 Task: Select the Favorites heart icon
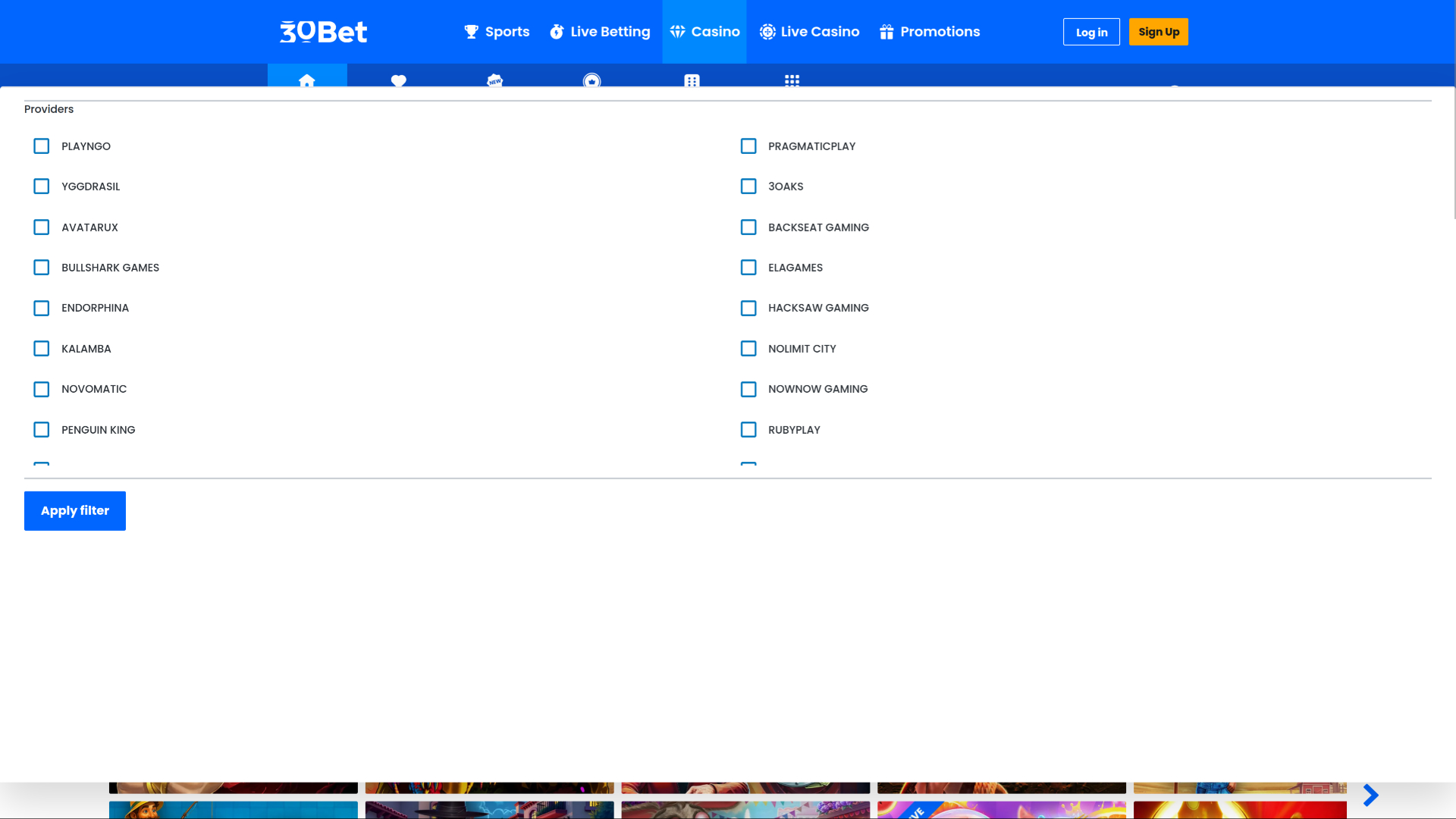(x=398, y=81)
